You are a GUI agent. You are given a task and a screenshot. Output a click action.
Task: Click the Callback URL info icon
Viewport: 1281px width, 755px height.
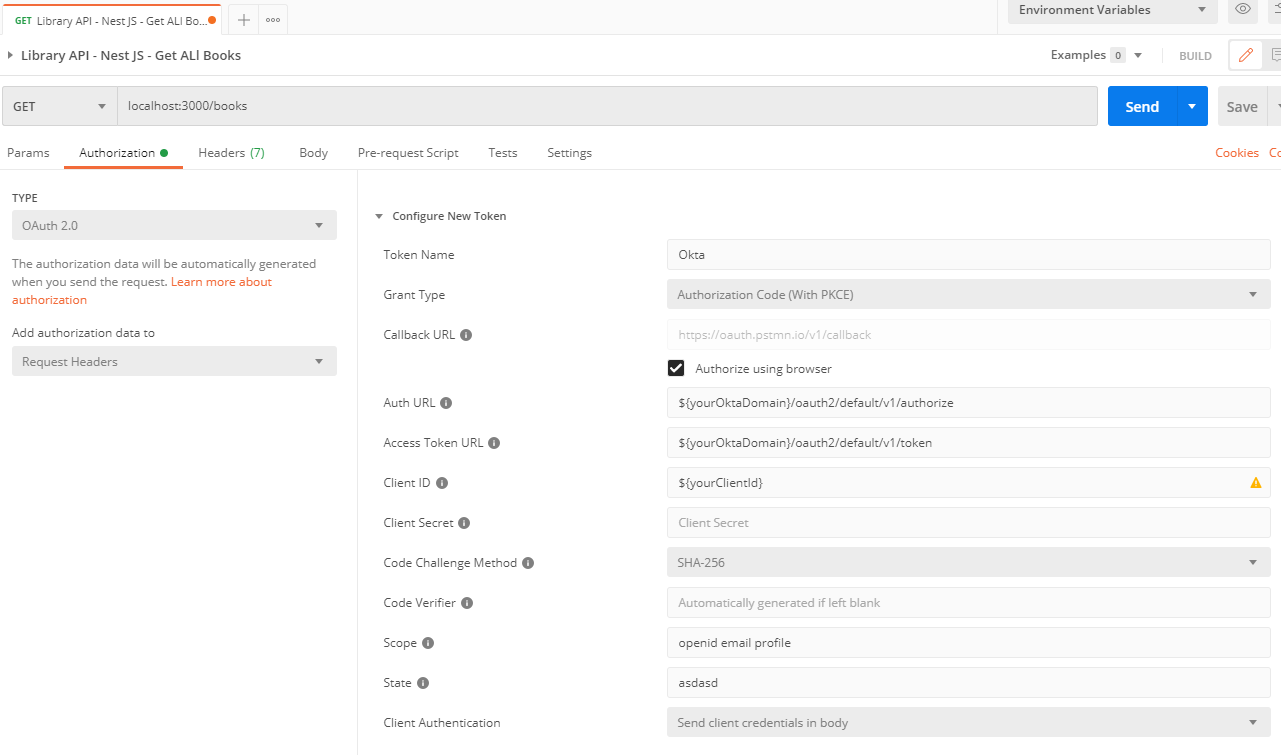tap(466, 334)
